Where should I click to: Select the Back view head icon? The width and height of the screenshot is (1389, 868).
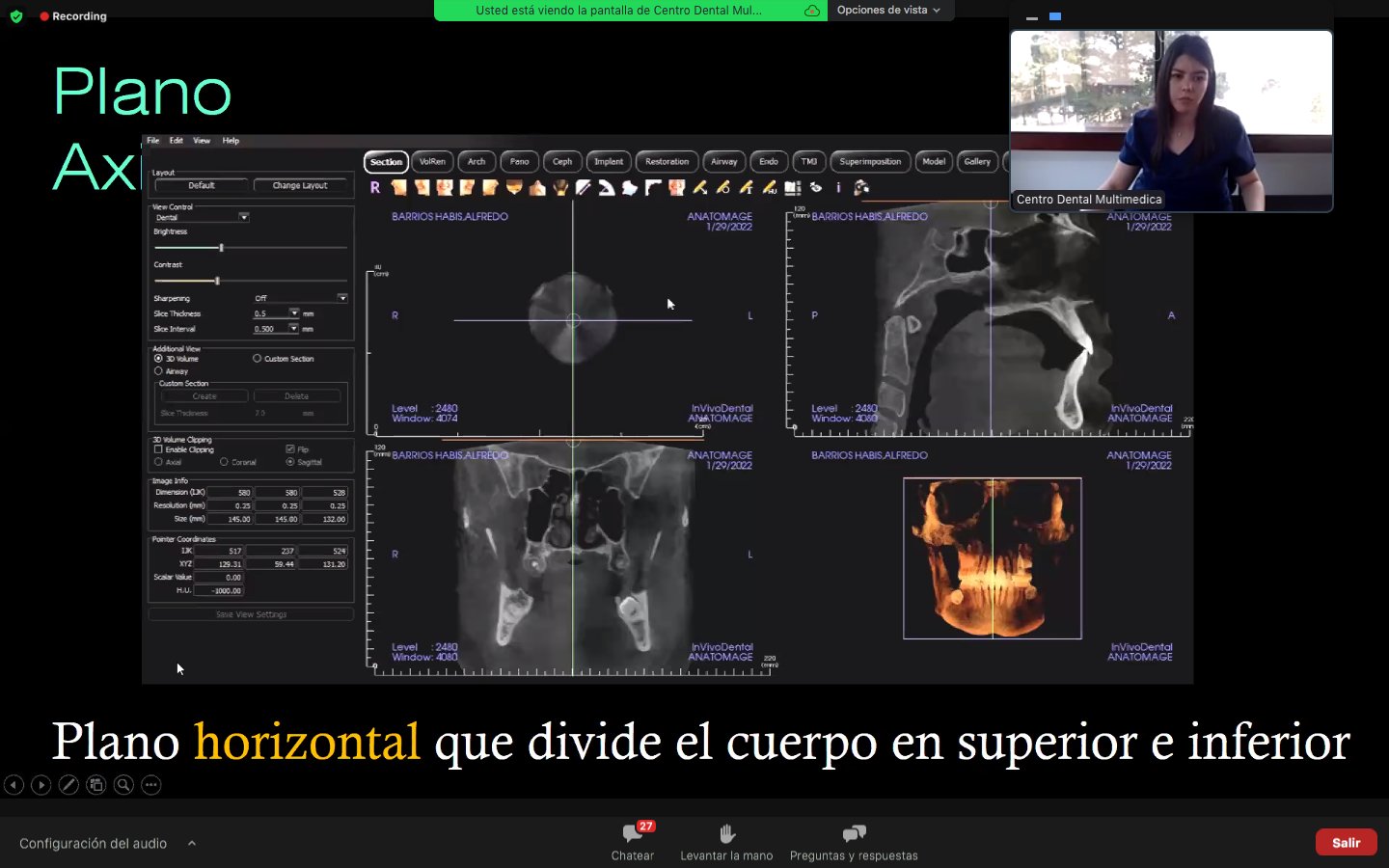560,187
